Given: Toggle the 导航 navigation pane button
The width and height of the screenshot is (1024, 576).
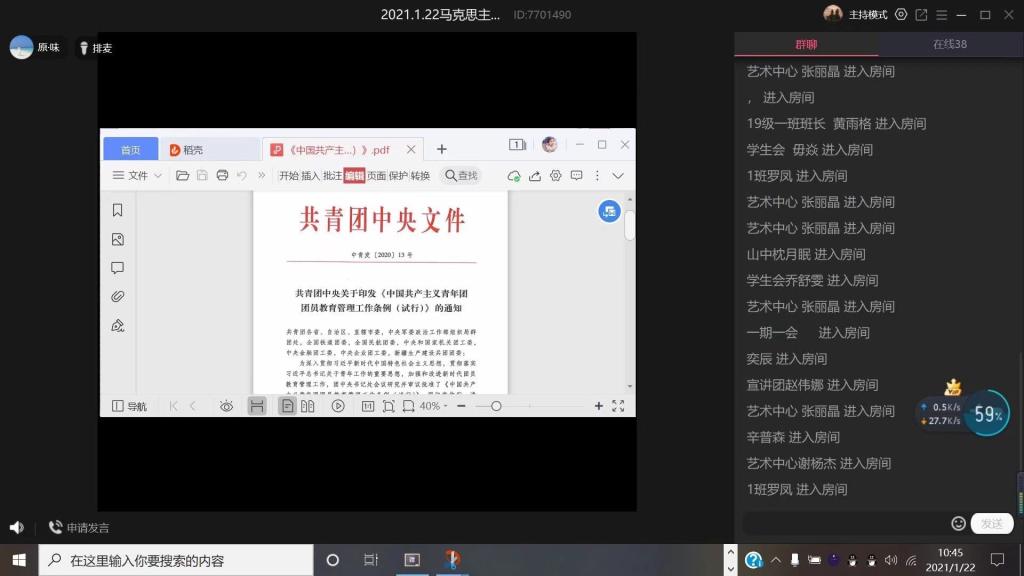Looking at the screenshot, I should [x=130, y=406].
